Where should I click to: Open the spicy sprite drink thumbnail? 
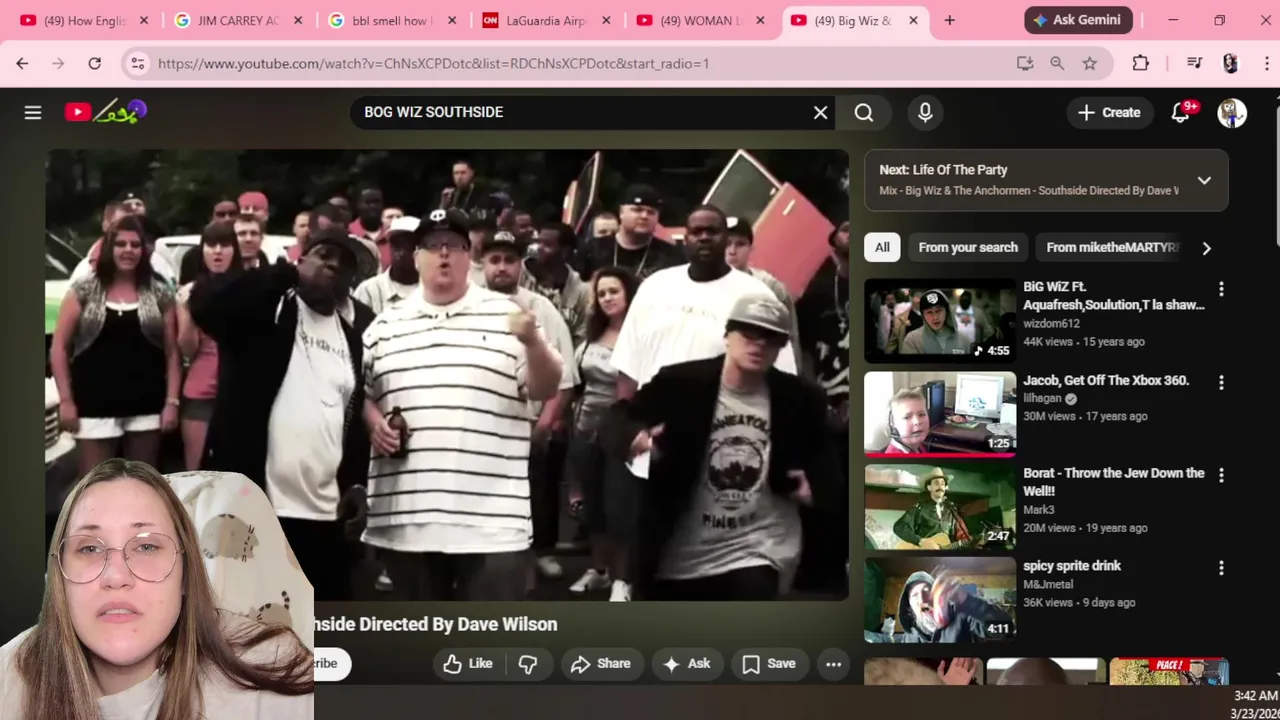[x=940, y=599]
